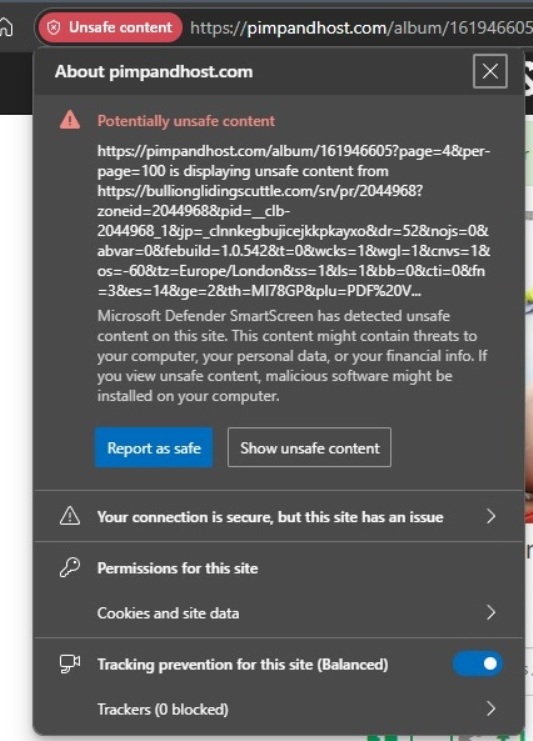
Task: Open Cookies and site data entry
Action: [279, 613]
